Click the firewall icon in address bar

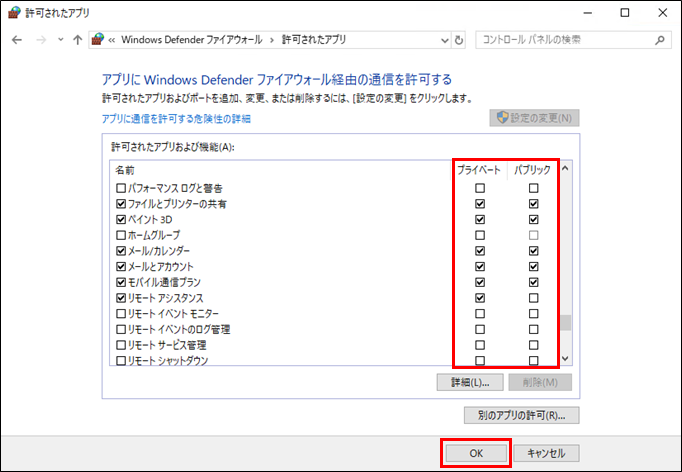[x=98, y=39]
